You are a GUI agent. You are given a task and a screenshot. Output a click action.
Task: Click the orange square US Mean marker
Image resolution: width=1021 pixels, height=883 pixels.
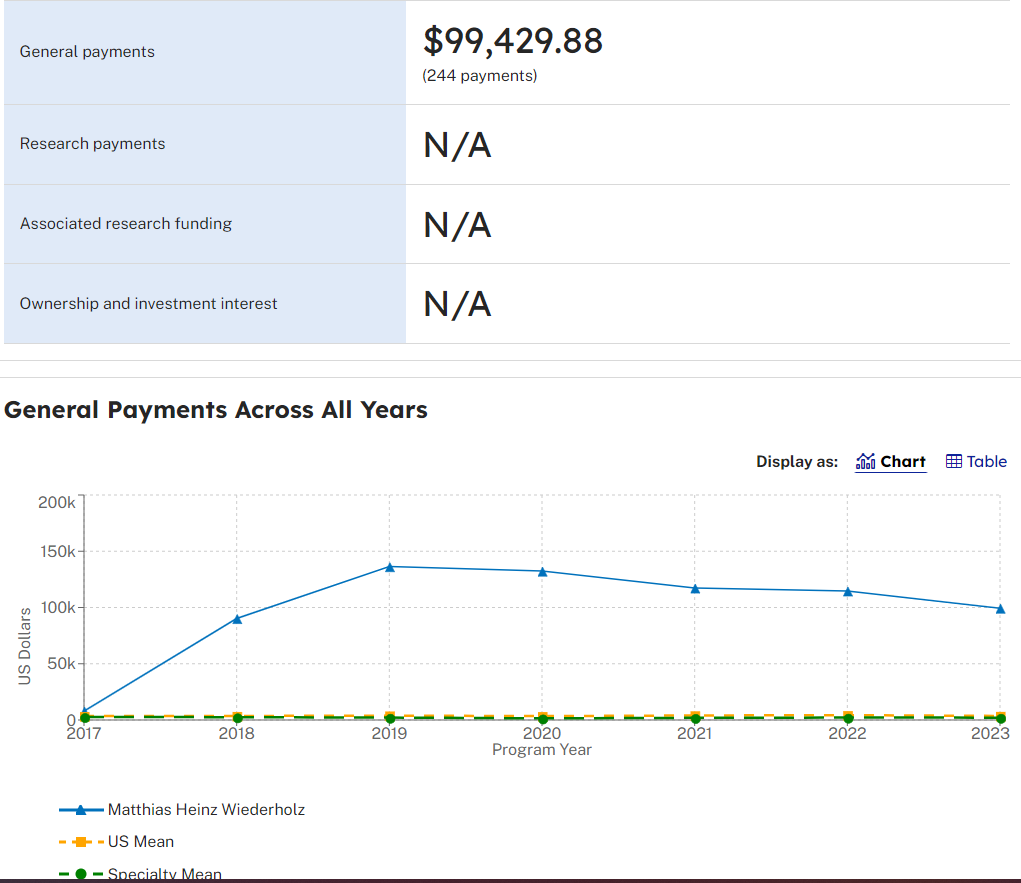click(x=81, y=841)
